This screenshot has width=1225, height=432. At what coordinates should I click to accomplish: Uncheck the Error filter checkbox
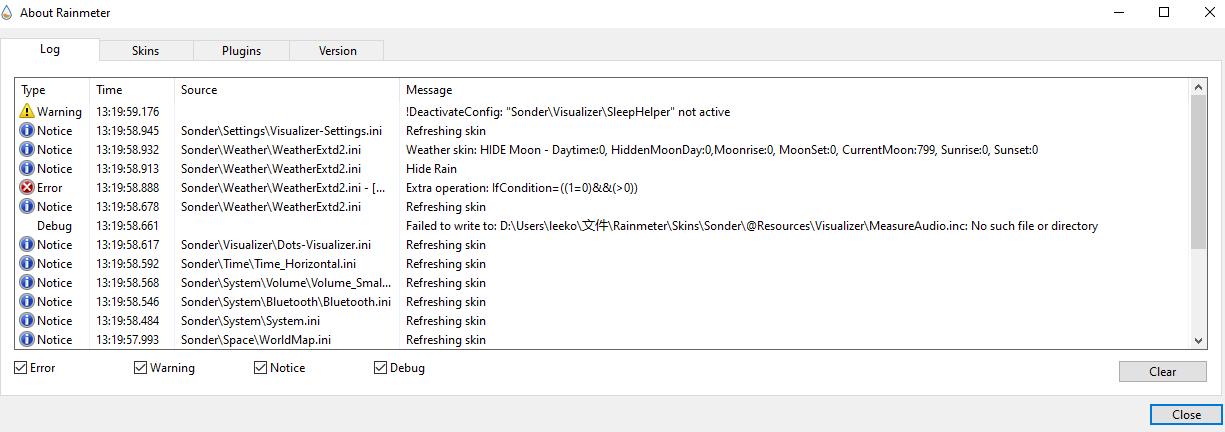click(21, 368)
